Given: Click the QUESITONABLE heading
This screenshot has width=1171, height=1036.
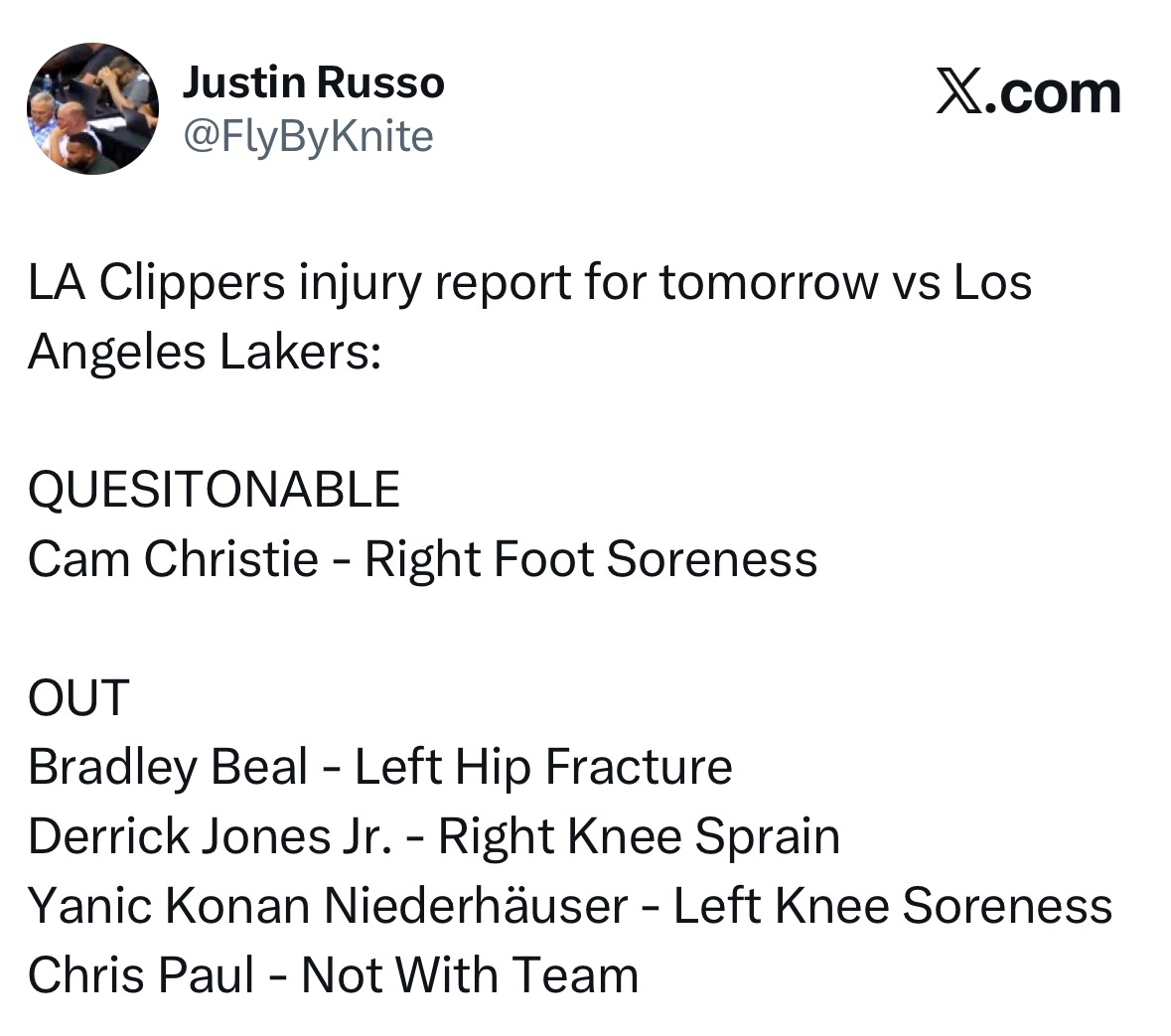Looking at the screenshot, I should pyautogui.click(x=214, y=490).
